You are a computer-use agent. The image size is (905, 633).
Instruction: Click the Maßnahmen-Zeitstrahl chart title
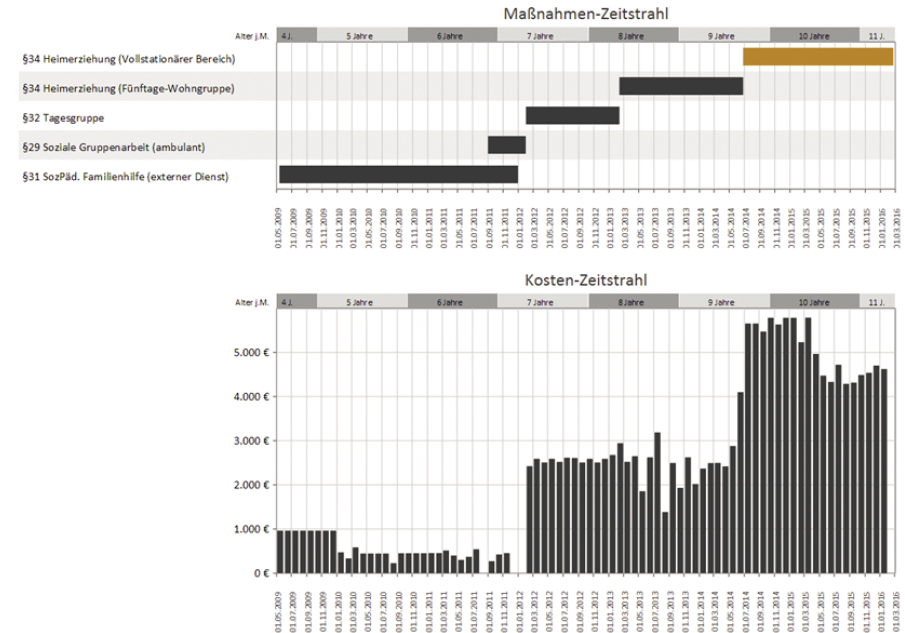[585, 13]
